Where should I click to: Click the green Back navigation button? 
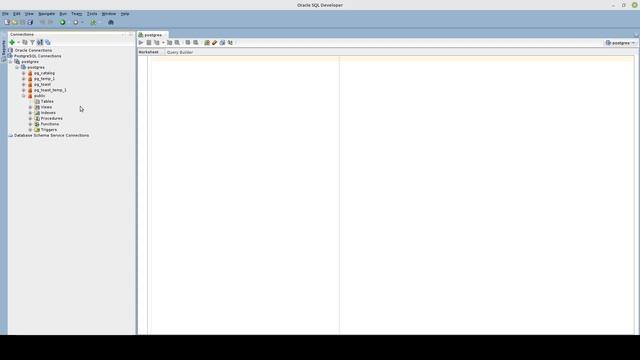click(x=62, y=22)
